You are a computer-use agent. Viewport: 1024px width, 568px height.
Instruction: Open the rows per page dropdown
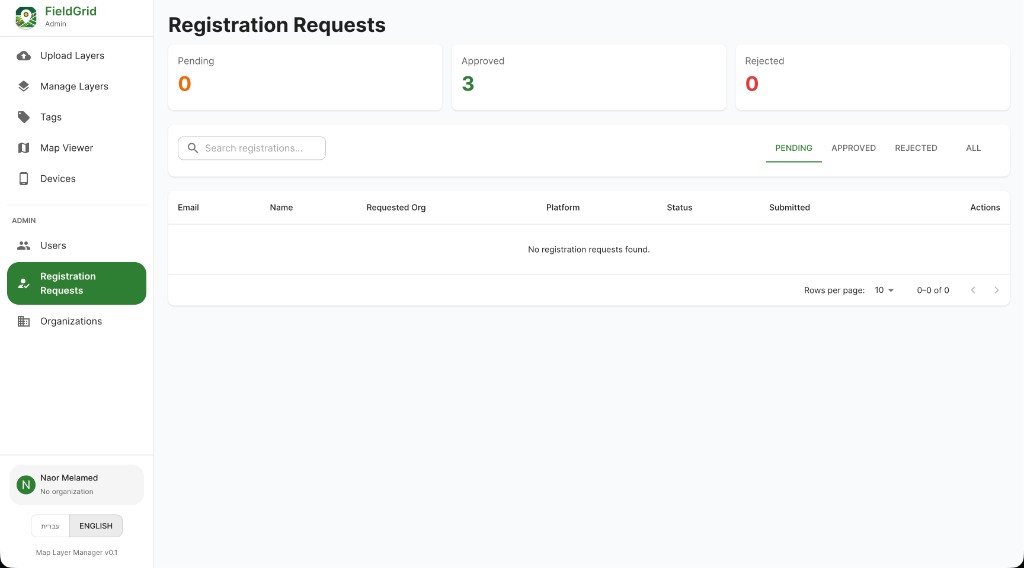click(x=884, y=290)
